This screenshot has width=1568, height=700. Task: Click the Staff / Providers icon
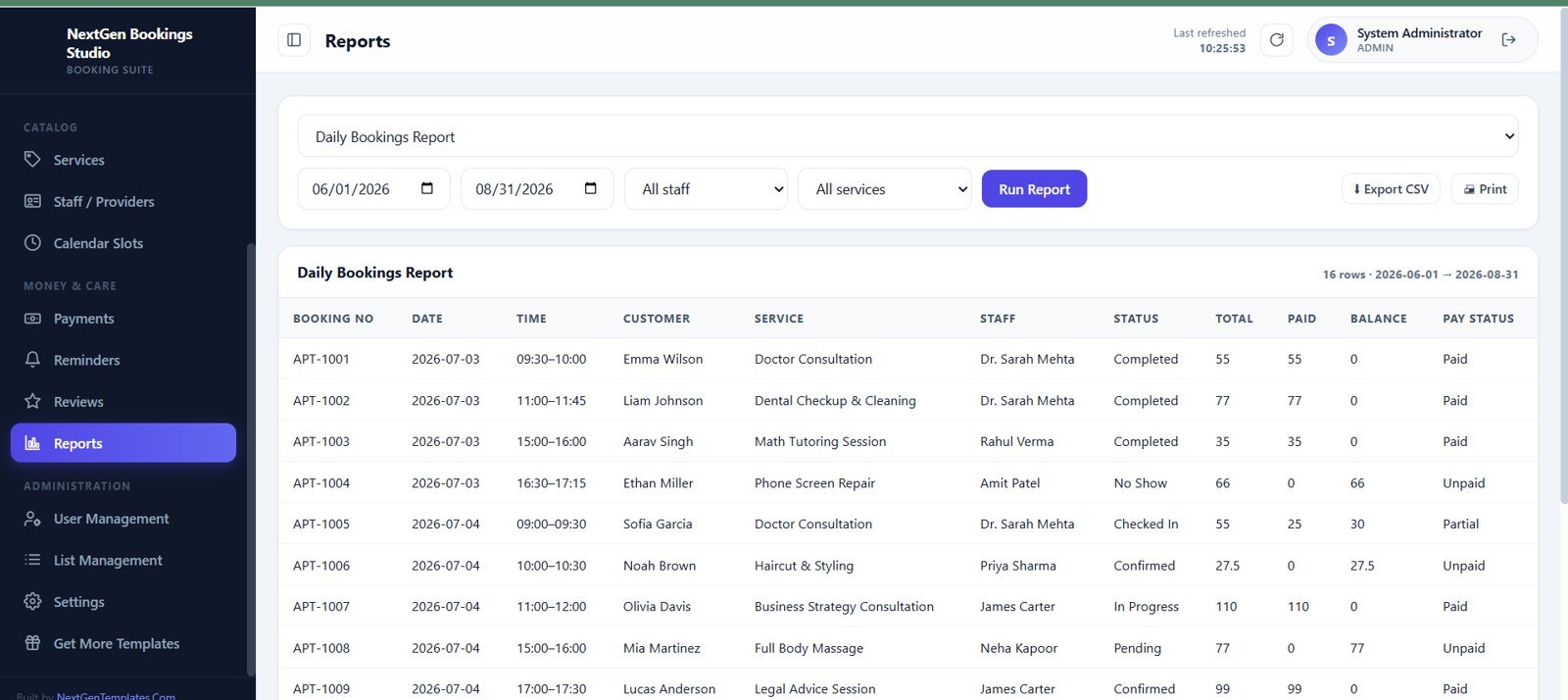32,201
